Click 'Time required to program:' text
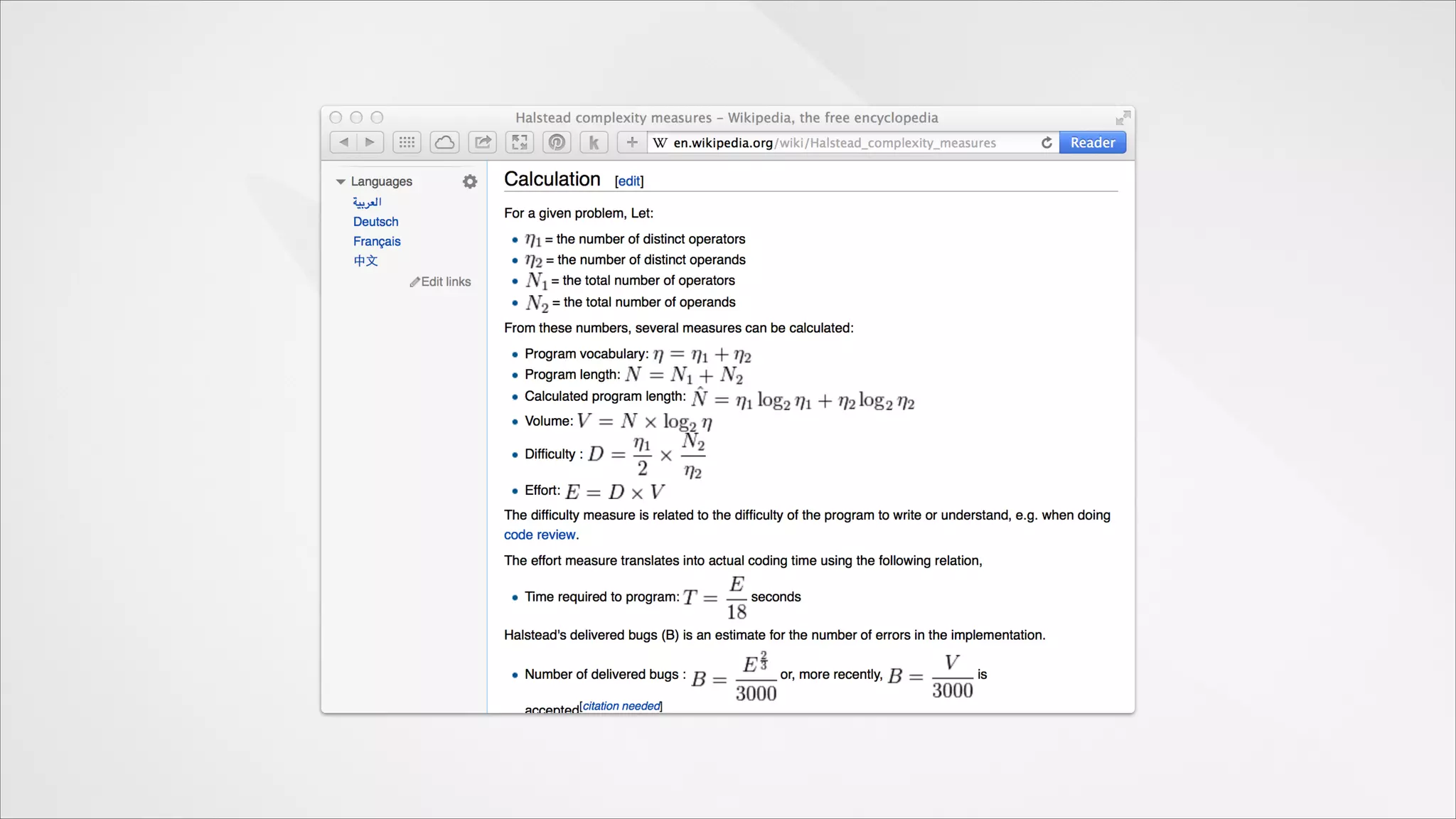This screenshot has height=819, width=1456. (602, 597)
